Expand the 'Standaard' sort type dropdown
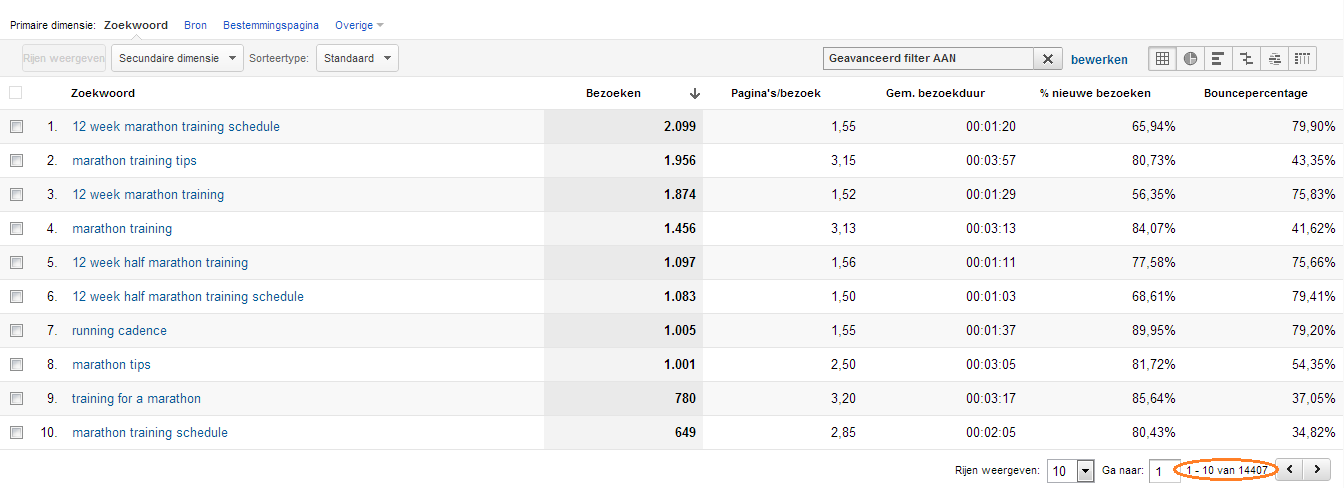This screenshot has width=1344, height=488. (357, 59)
